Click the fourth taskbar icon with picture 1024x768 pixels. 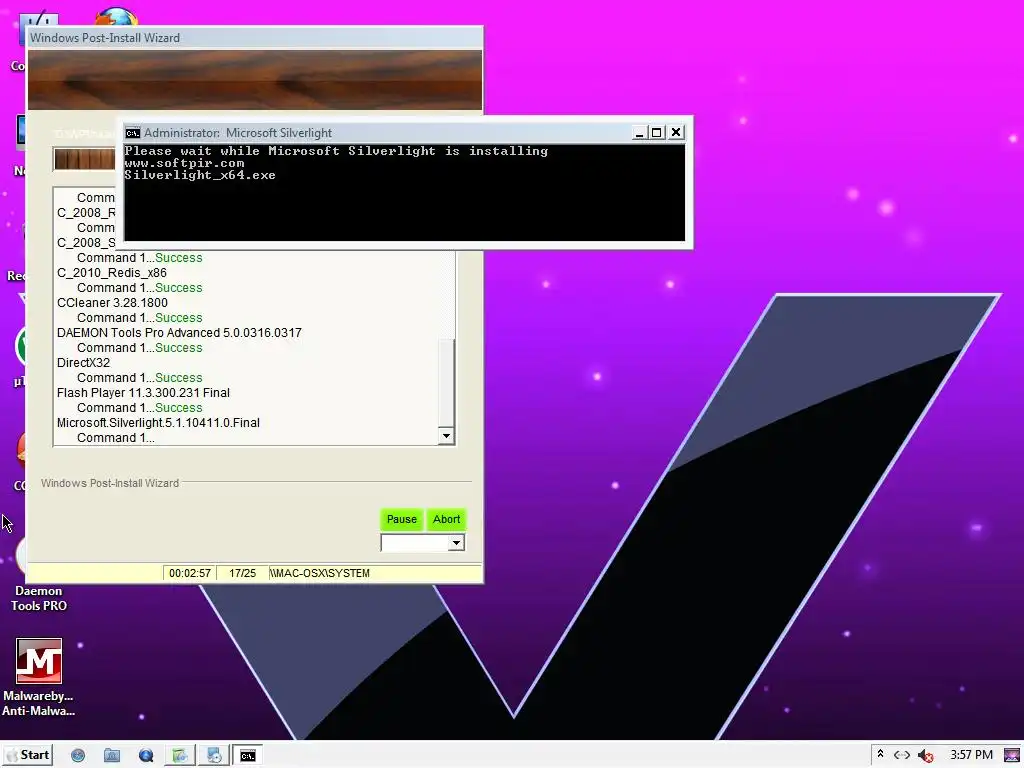(x=180, y=756)
